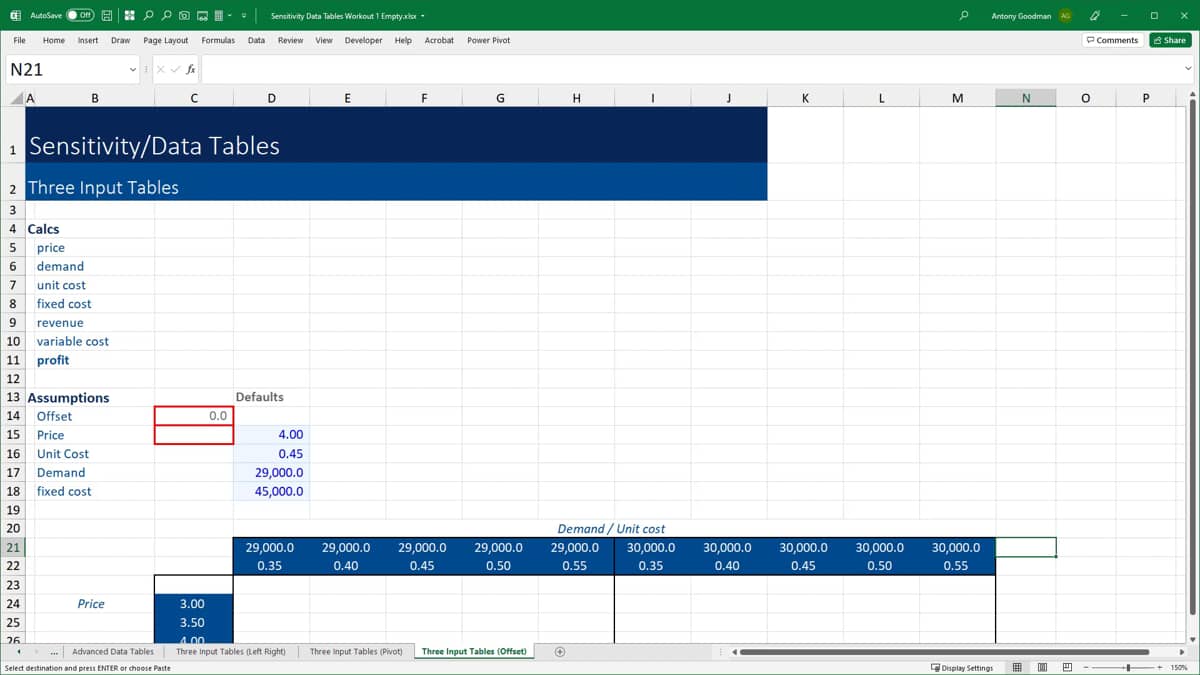The width and height of the screenshot is (1200, 675).
Task: Open the Draw ribbon tab
Action: point(120,40)
